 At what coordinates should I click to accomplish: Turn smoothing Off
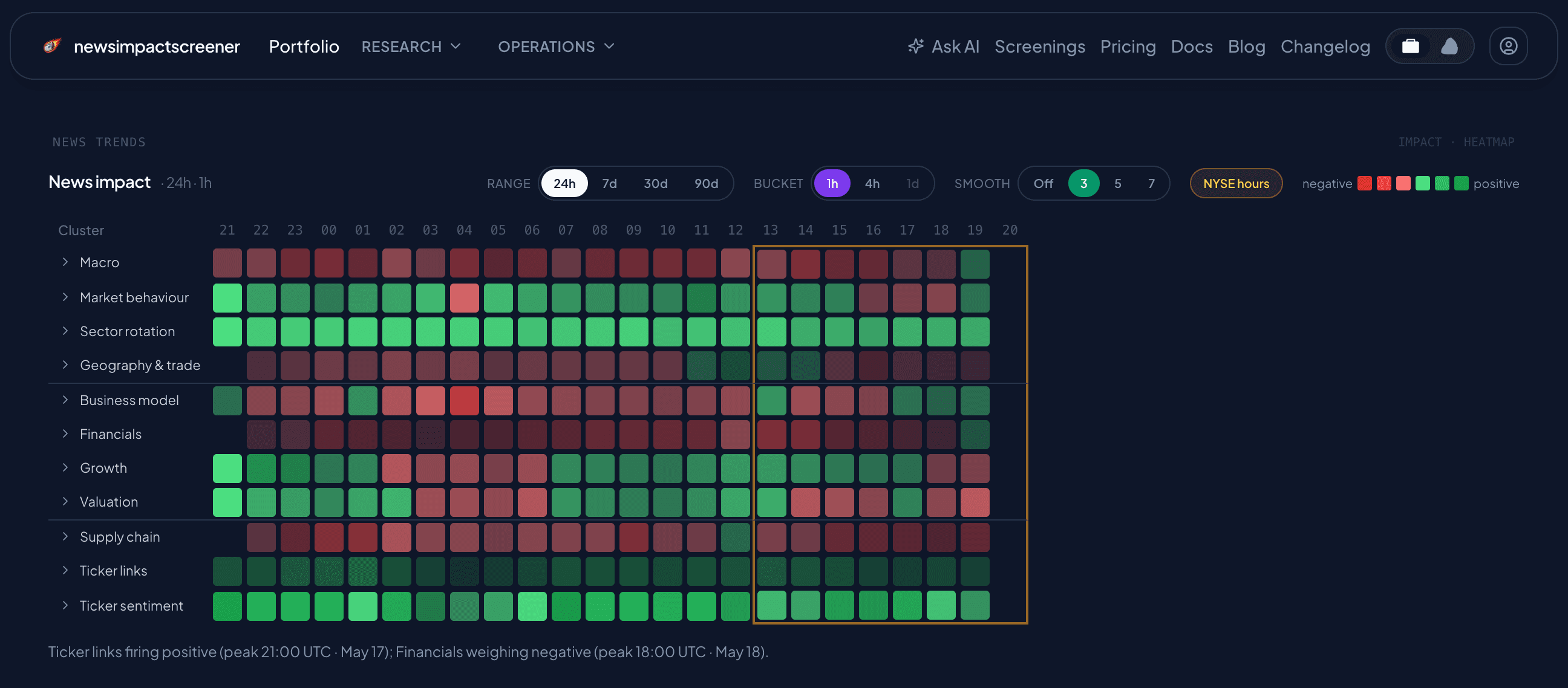[x=1043, y=183]
